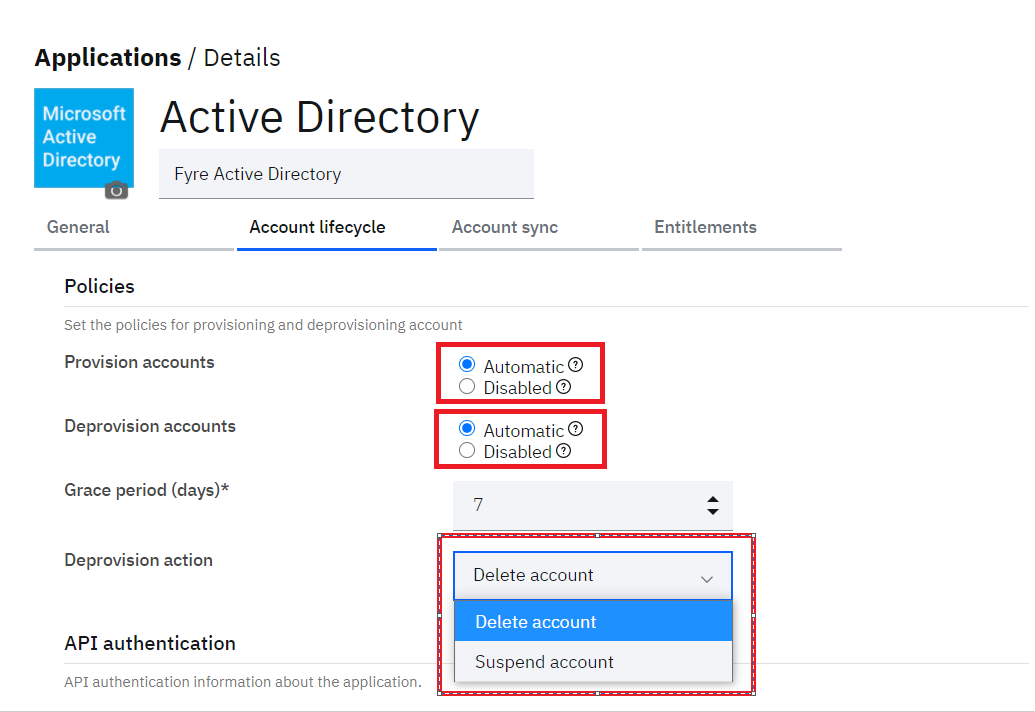Click the Deprovision action label
The height and width of the screenshot is (712, 1035).
pyautogui.click(x=139, y=560)
